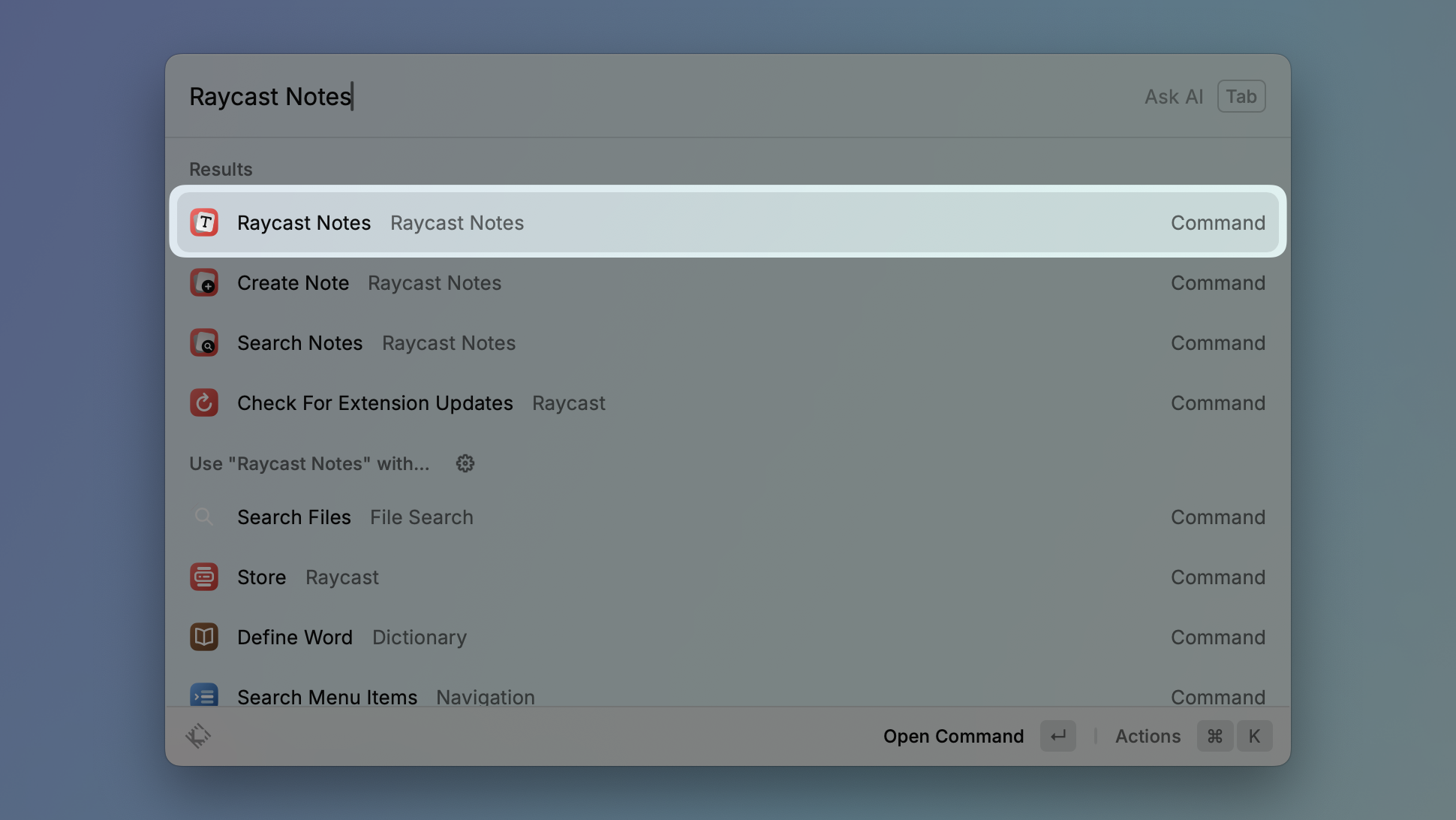The height and width of the screenshot is (820, 1456).
Task: Click the Return key icon
Action: point(1058,736)
